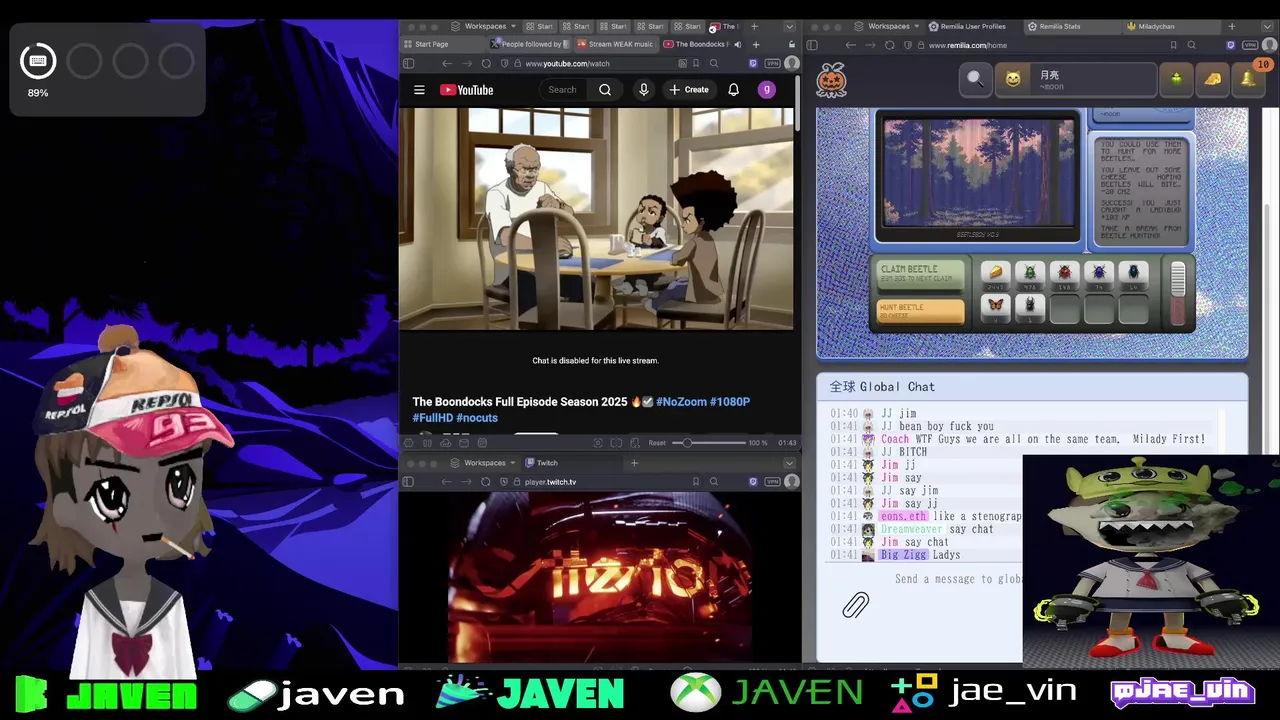Click Remilia pumpkin logo
1280x720 pixels.
[x=831, y=80]
